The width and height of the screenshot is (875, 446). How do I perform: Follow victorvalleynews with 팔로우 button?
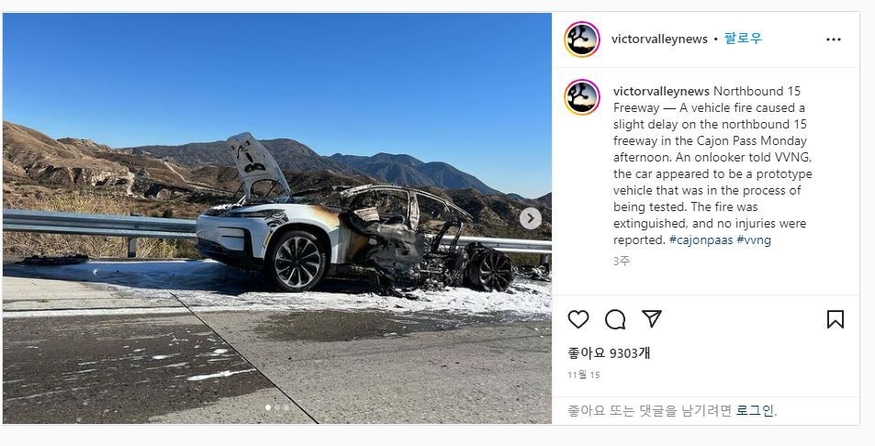point(743,39)
